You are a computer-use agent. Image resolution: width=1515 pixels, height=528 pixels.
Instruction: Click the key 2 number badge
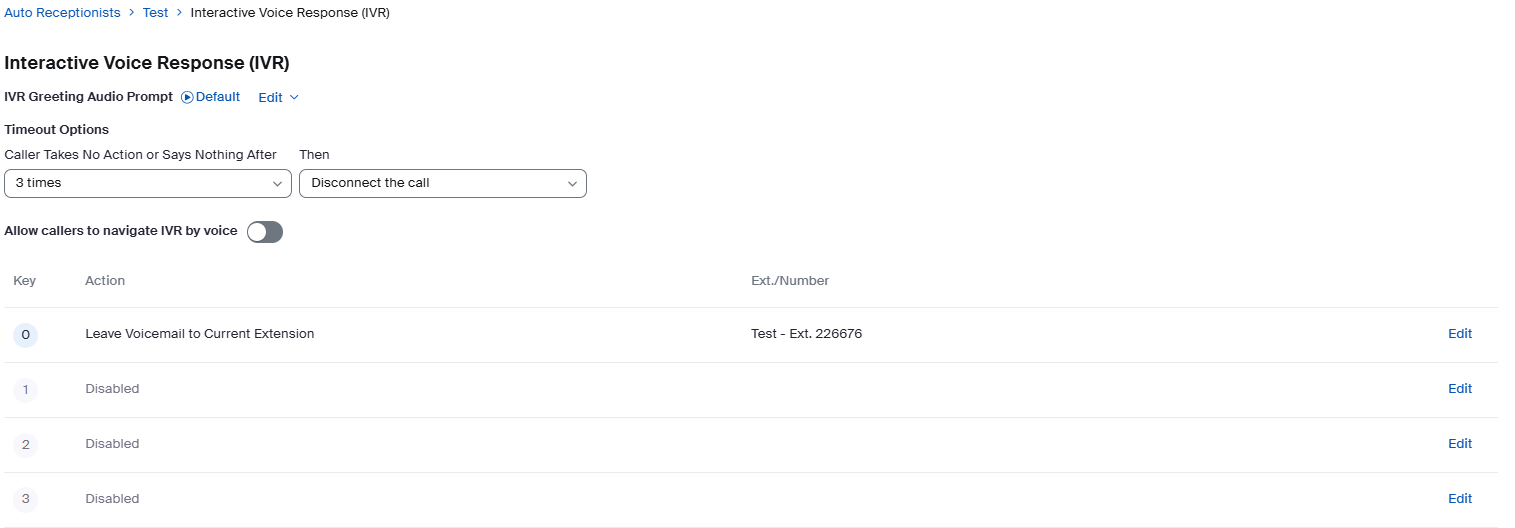[x=25, y=445]
